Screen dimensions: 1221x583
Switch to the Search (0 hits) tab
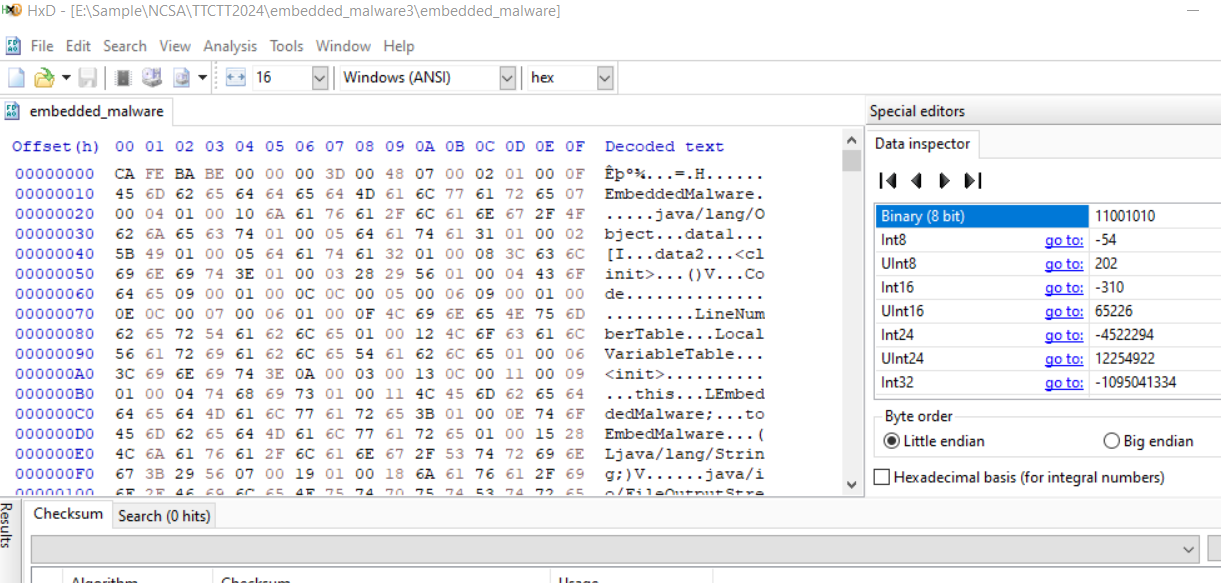163,516
